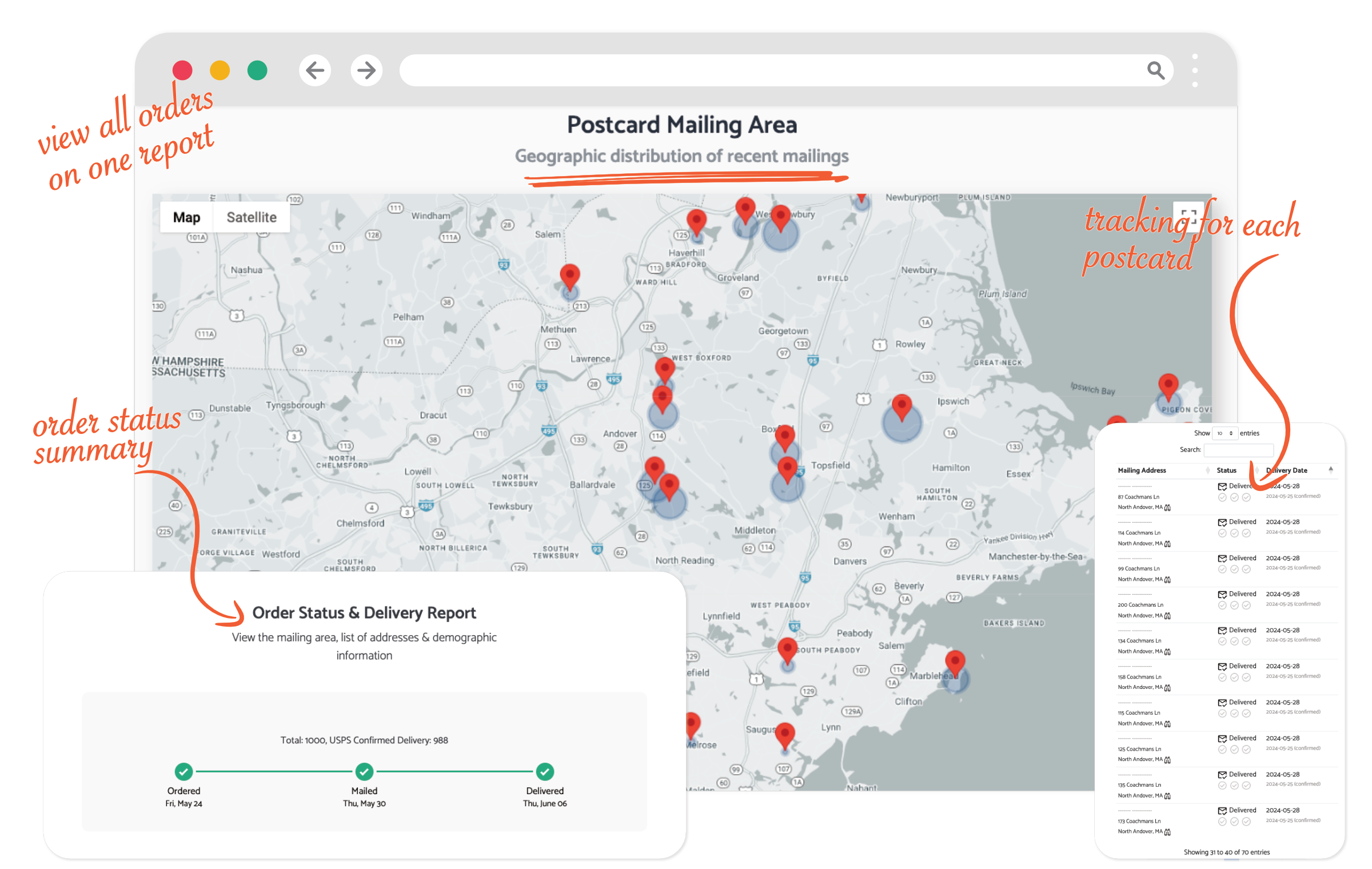The height and width of the screenshot is (869, 1372).
Task: Click the Ordered green checkmark step
Action: [x=184, y=771]
